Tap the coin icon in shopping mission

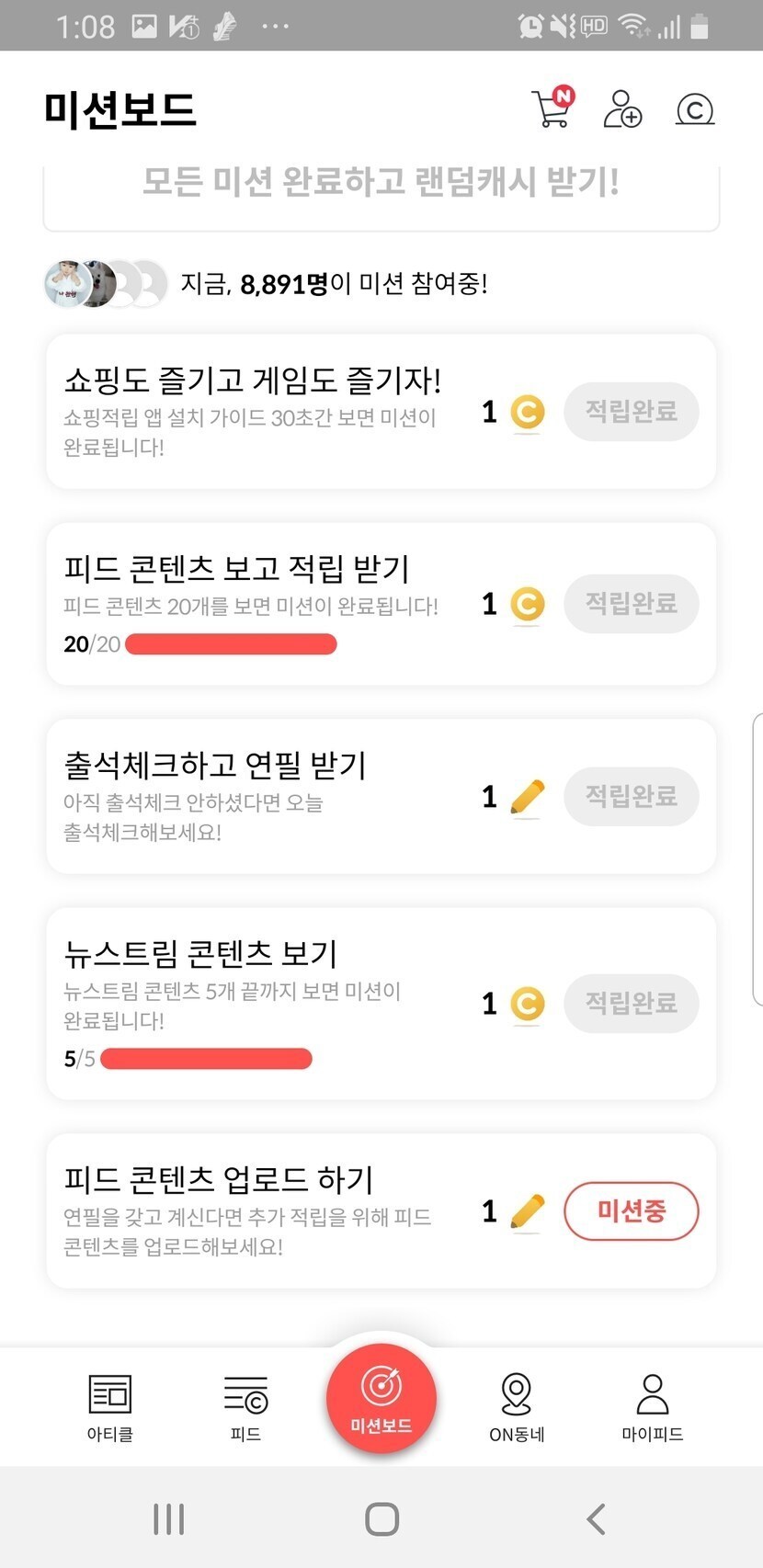pyautogui.click(x=527, y=412)
